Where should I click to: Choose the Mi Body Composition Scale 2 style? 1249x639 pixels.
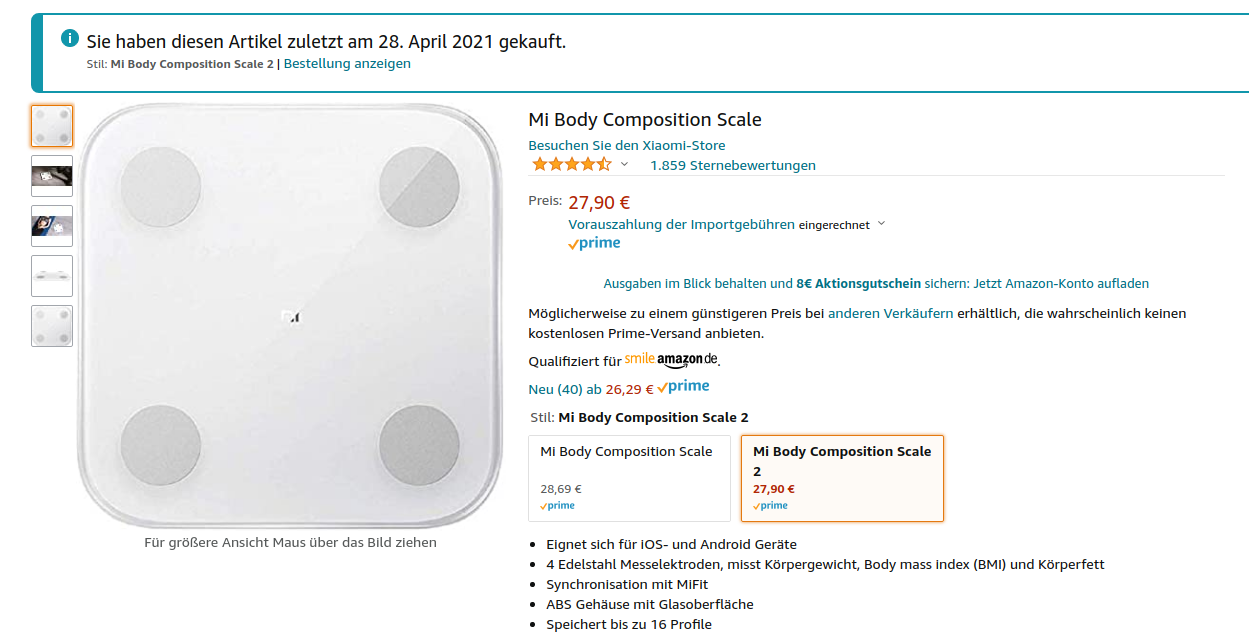(x=842, y=478)
